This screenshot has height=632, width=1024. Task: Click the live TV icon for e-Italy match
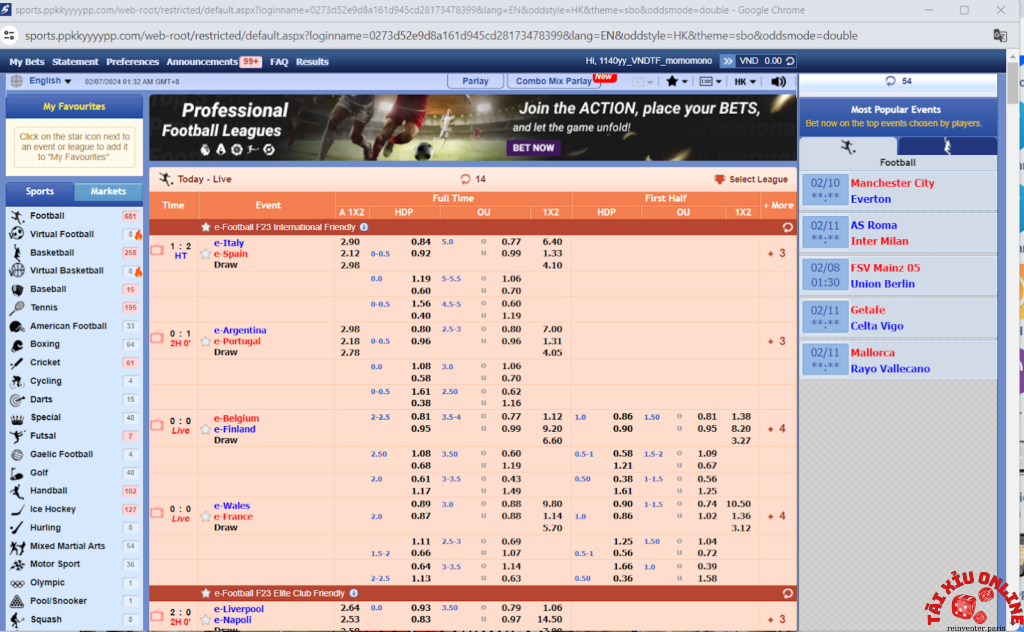point(156,249)
